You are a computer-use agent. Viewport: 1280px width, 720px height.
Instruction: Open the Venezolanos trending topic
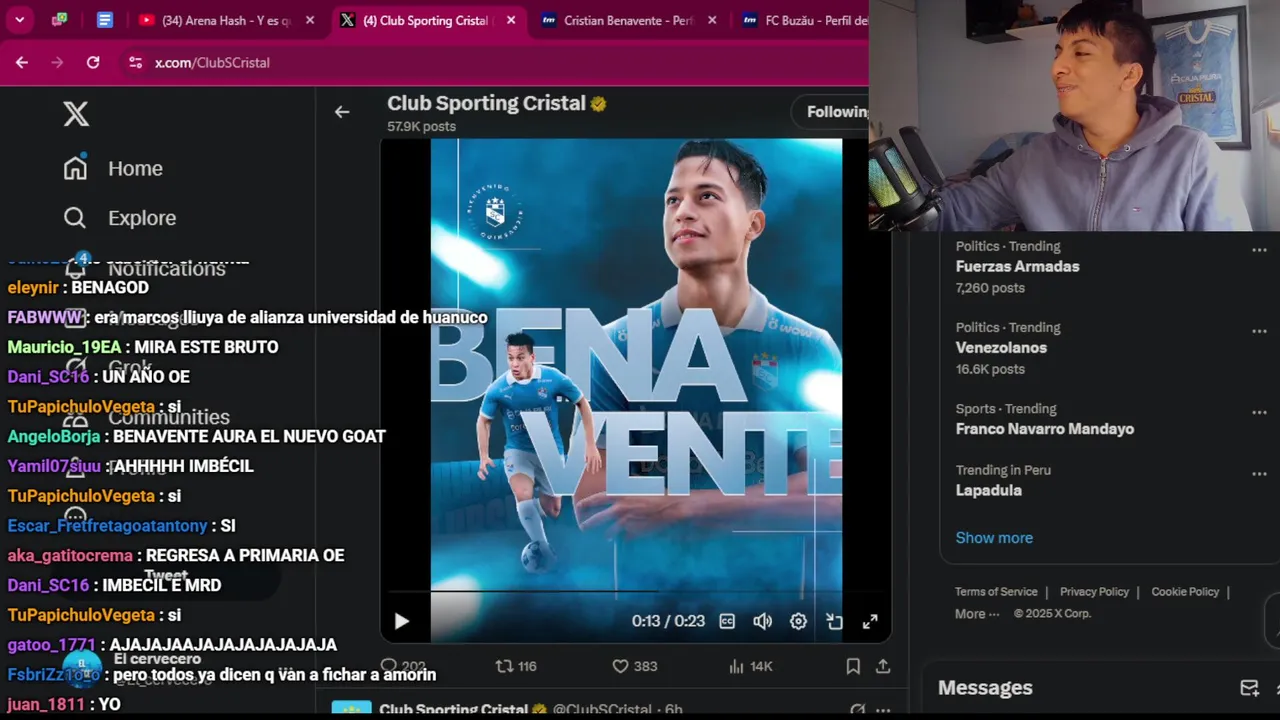1001,348
